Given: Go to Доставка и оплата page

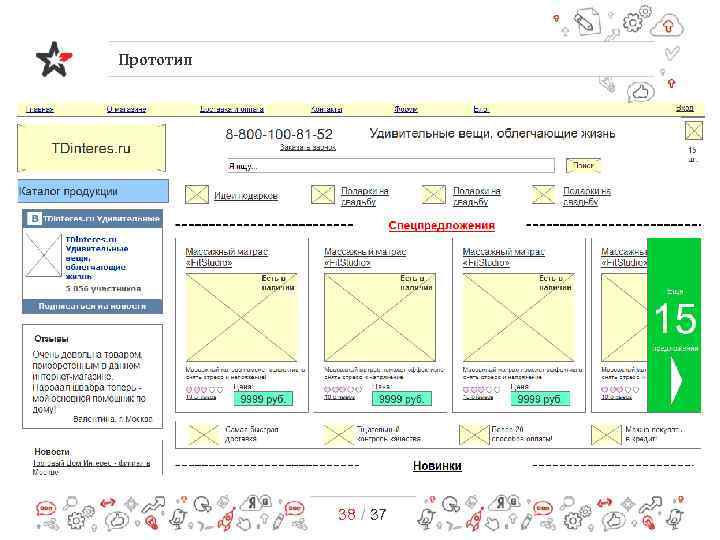Looking at the screenshot, I should [x=232, y=109].
